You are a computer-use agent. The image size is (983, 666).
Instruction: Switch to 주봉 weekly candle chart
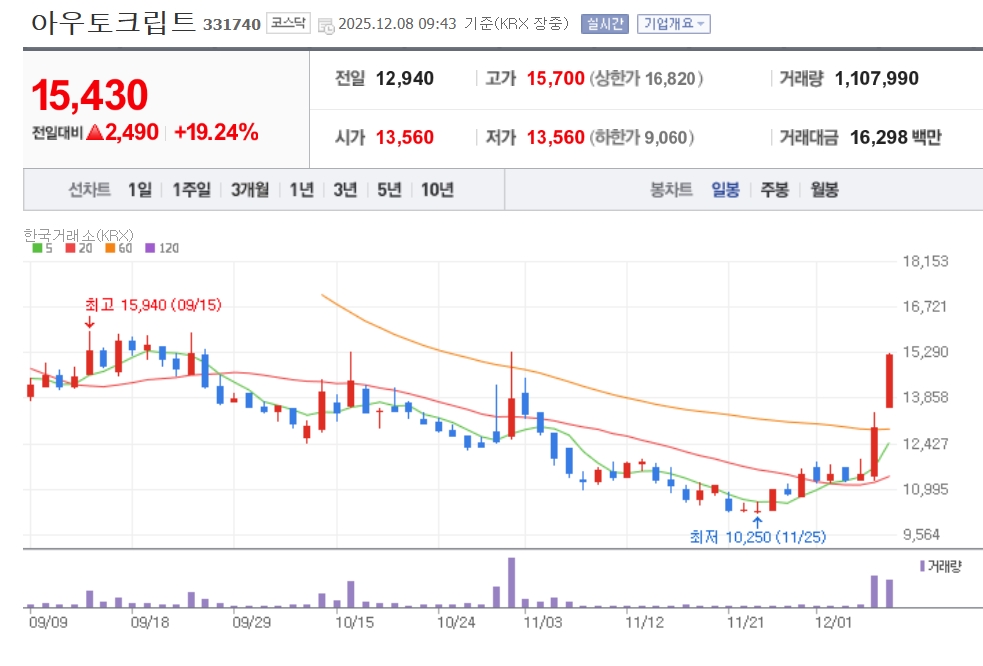click(775, 189)
